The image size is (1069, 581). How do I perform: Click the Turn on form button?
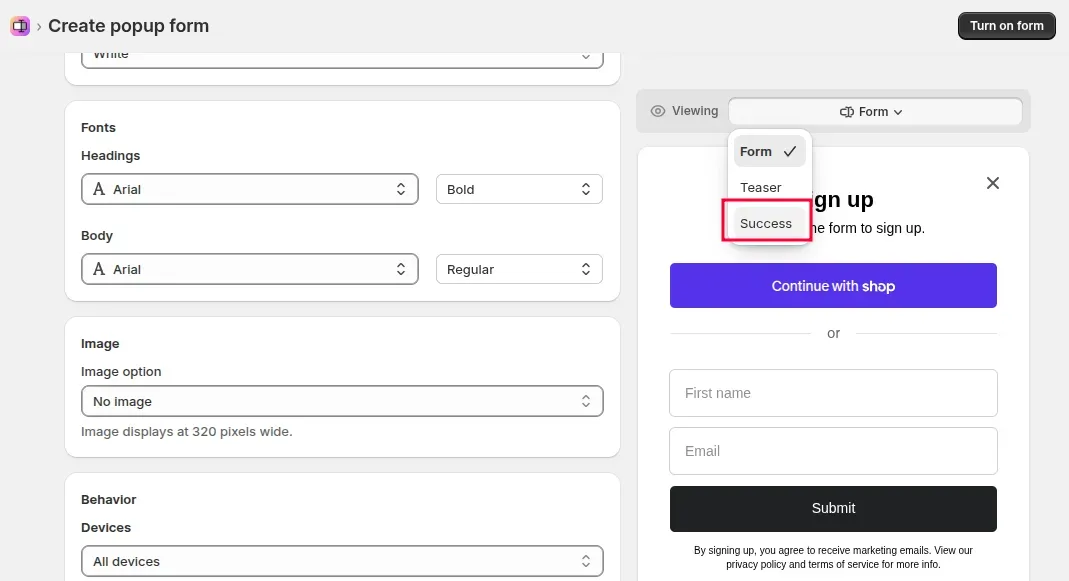coord(1006,26)
